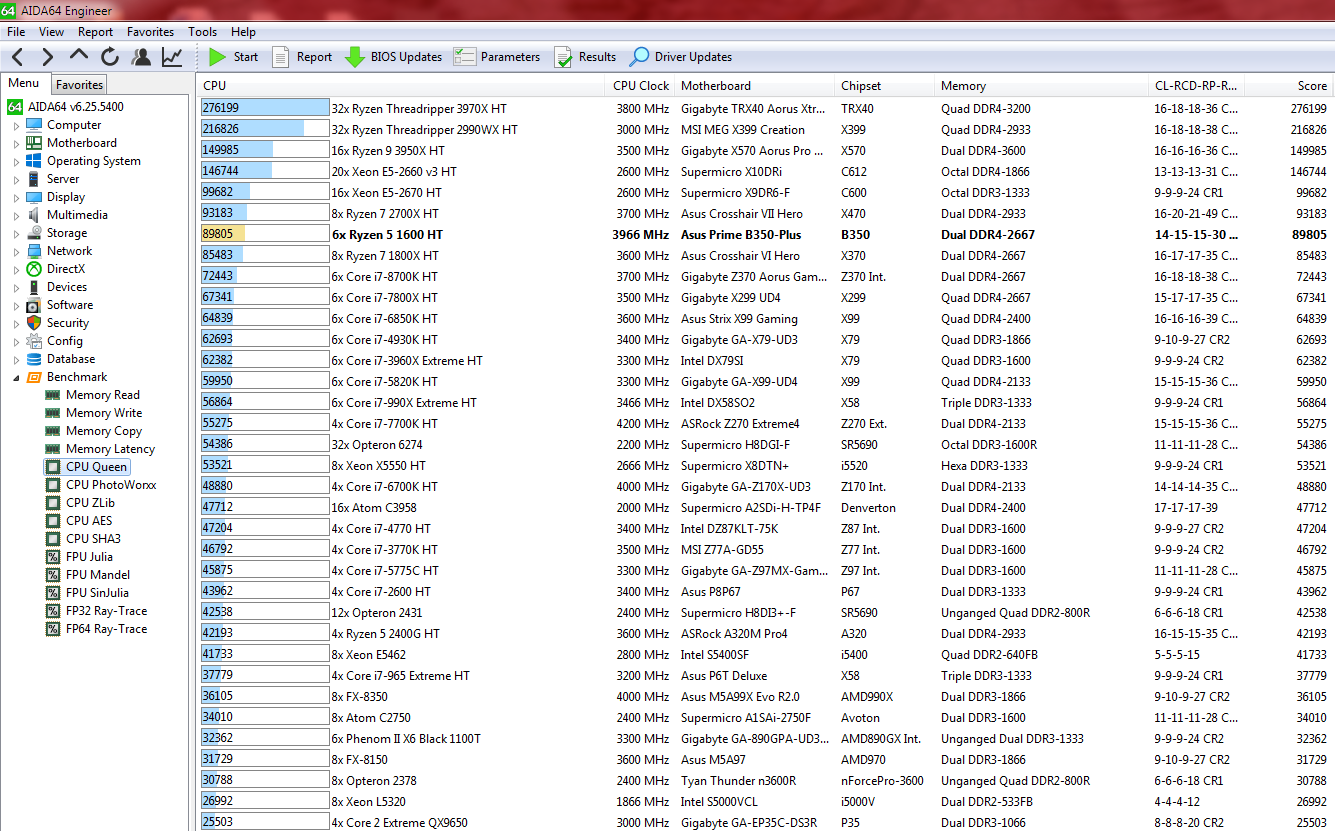
Task: Expand the Display tree node
Action: point(16,198)
